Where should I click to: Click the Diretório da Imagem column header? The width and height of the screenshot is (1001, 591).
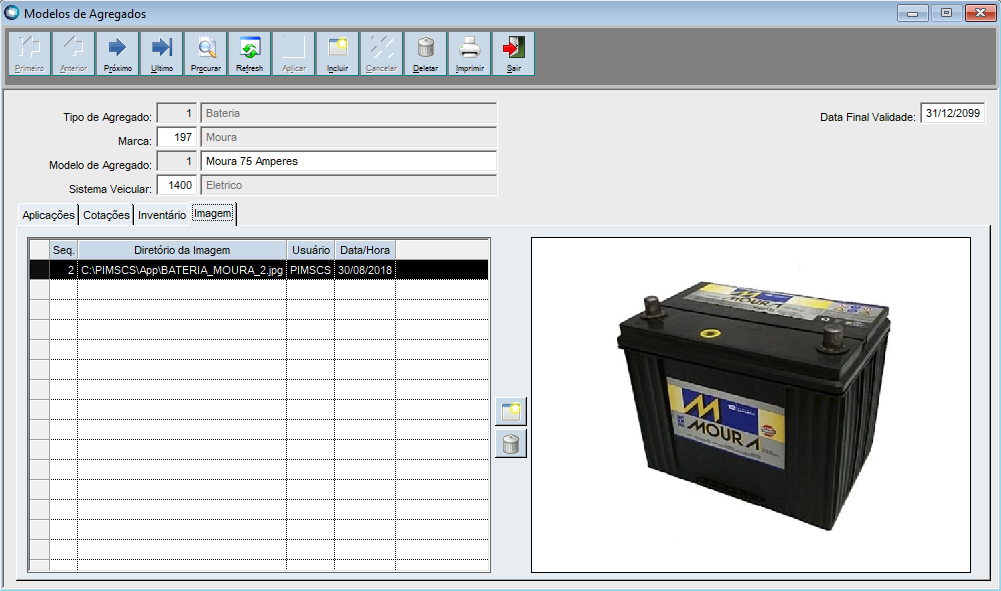[x=182, y=250]
